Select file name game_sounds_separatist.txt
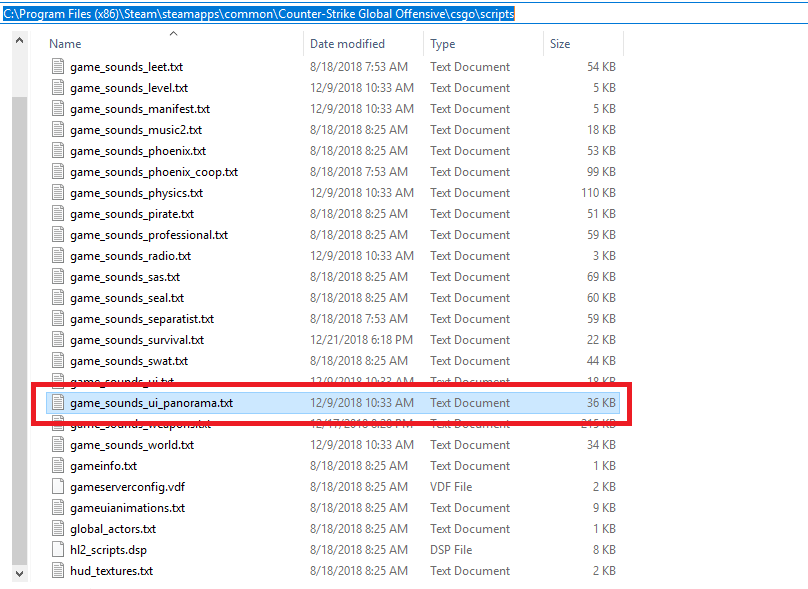This screenshot has width=808, height=589. pos(142,319)
